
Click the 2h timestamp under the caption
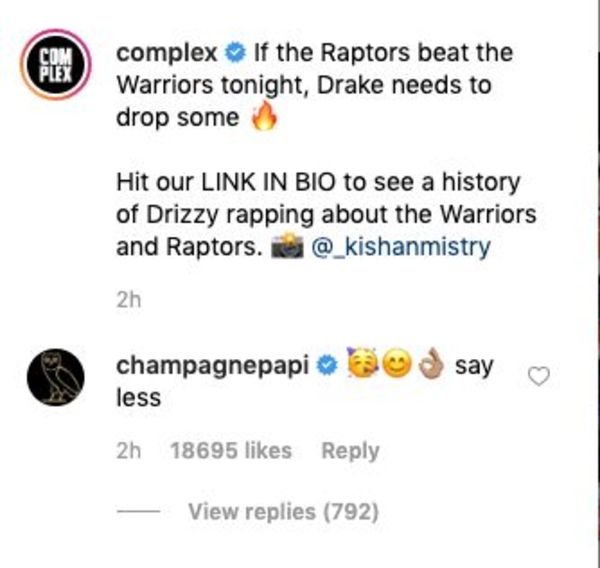click(129, 300)
